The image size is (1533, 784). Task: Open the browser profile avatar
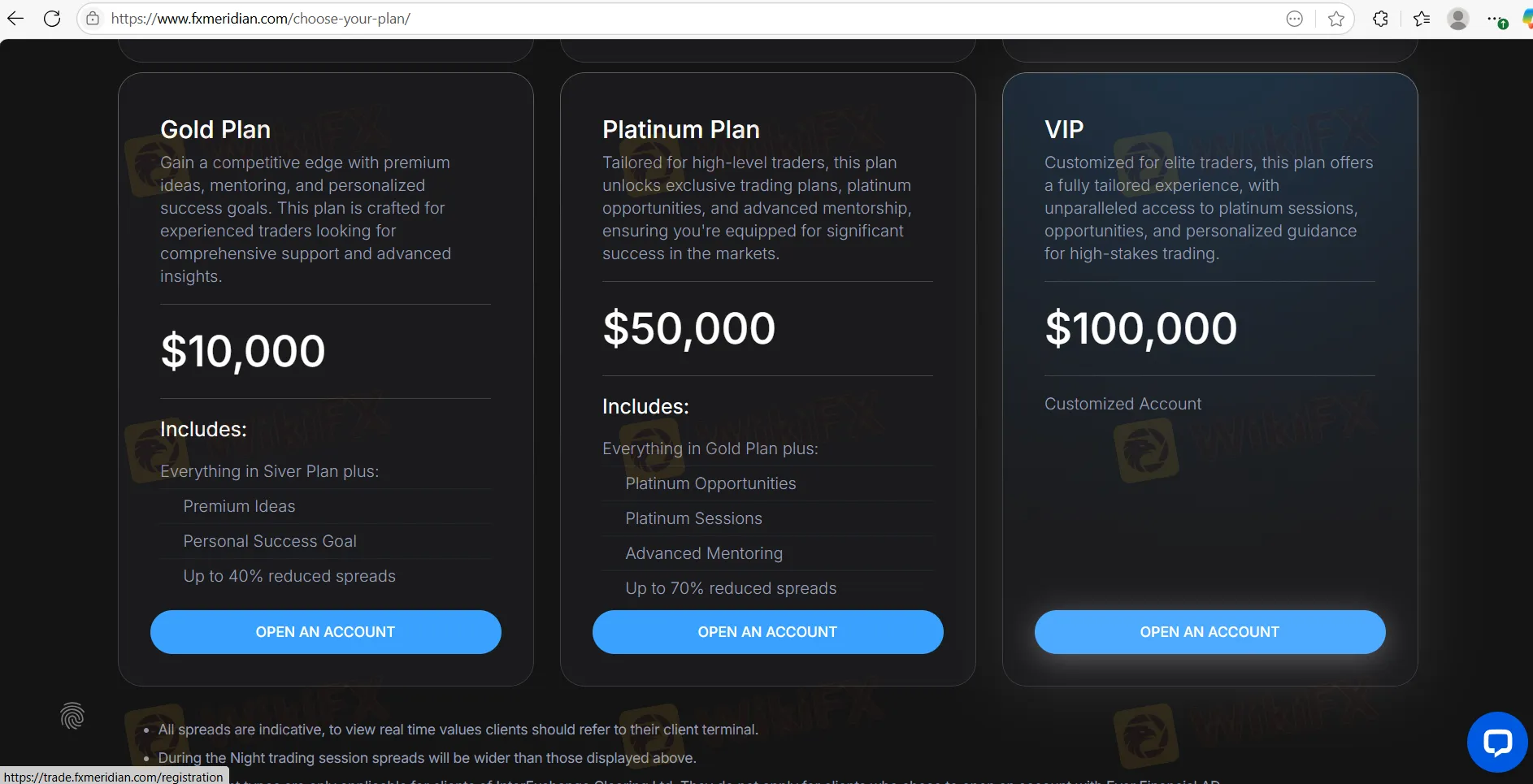coord(1458,19)
